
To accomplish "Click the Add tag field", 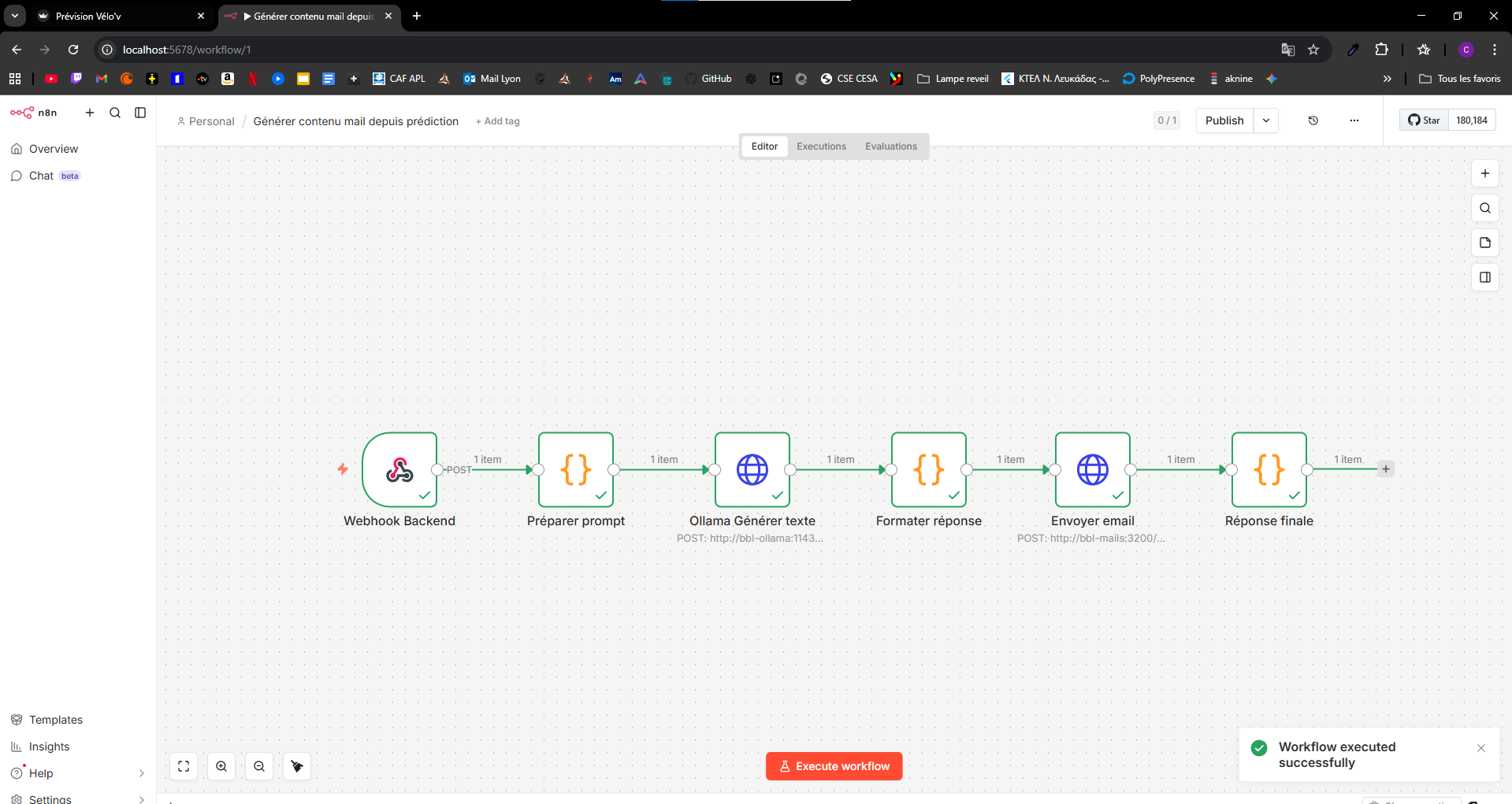I will pyautogui.click(x=498, y=121).
